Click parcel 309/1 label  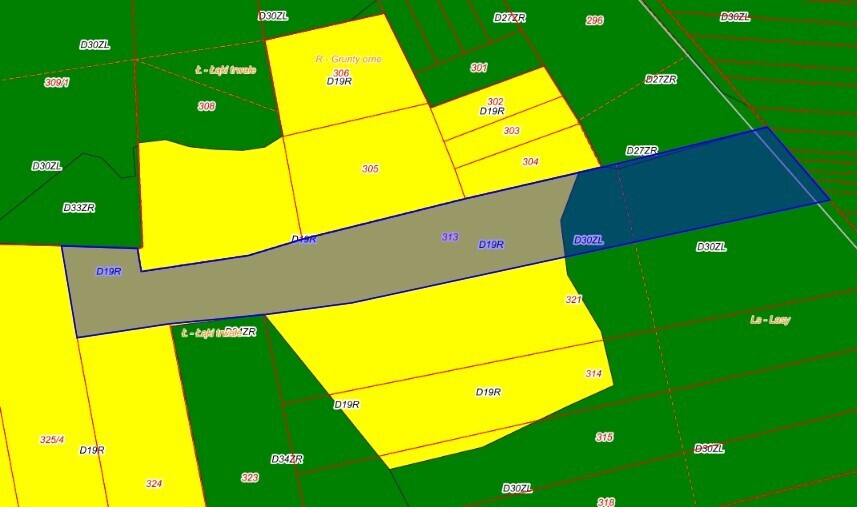pyautogui.click(x=57, y=83)
